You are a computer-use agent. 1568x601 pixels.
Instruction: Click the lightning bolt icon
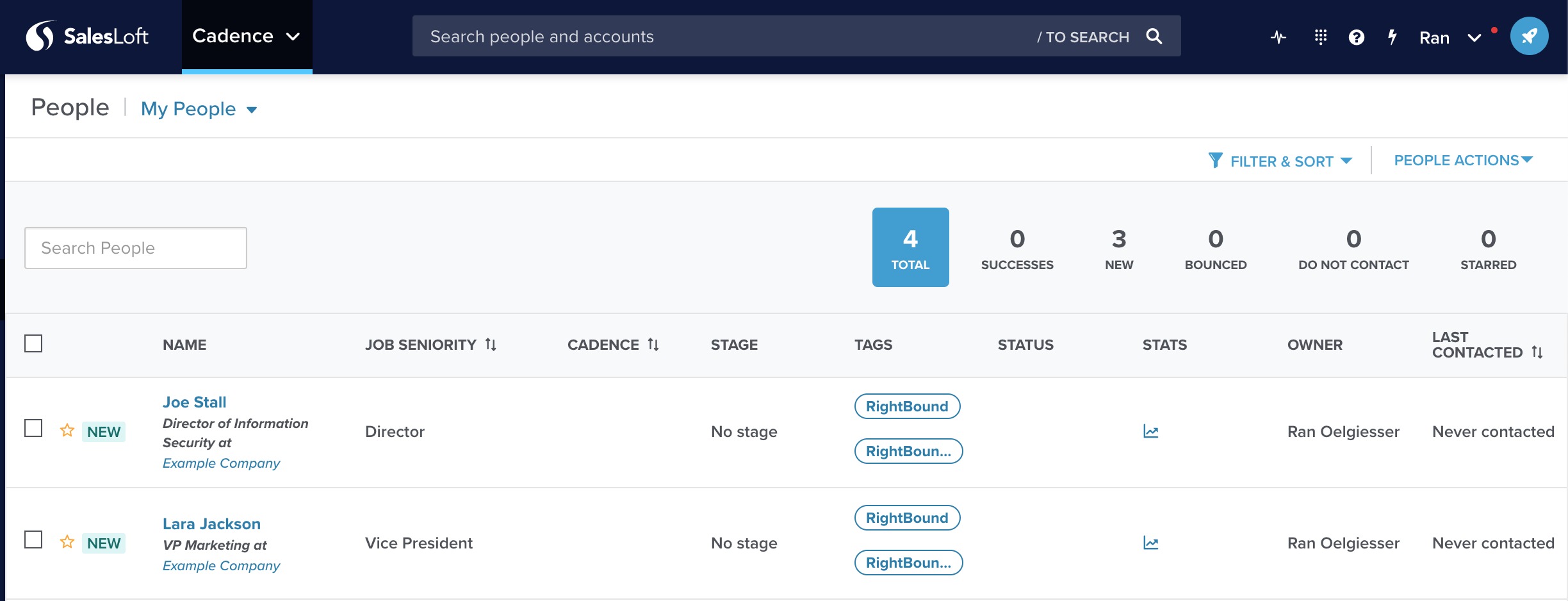[x=1392, y=37]
